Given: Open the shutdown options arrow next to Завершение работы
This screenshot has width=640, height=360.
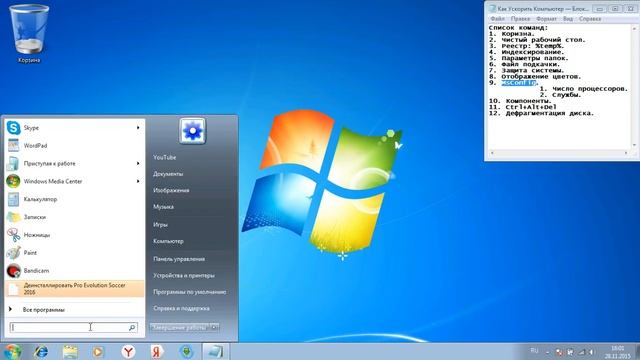Looking at the screenshot, I should (x=215, y=327).
